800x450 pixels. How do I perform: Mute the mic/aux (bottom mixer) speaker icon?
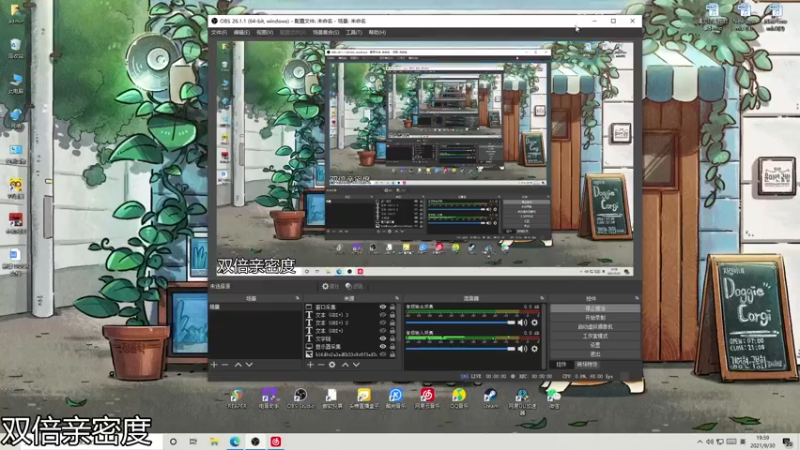522,349
